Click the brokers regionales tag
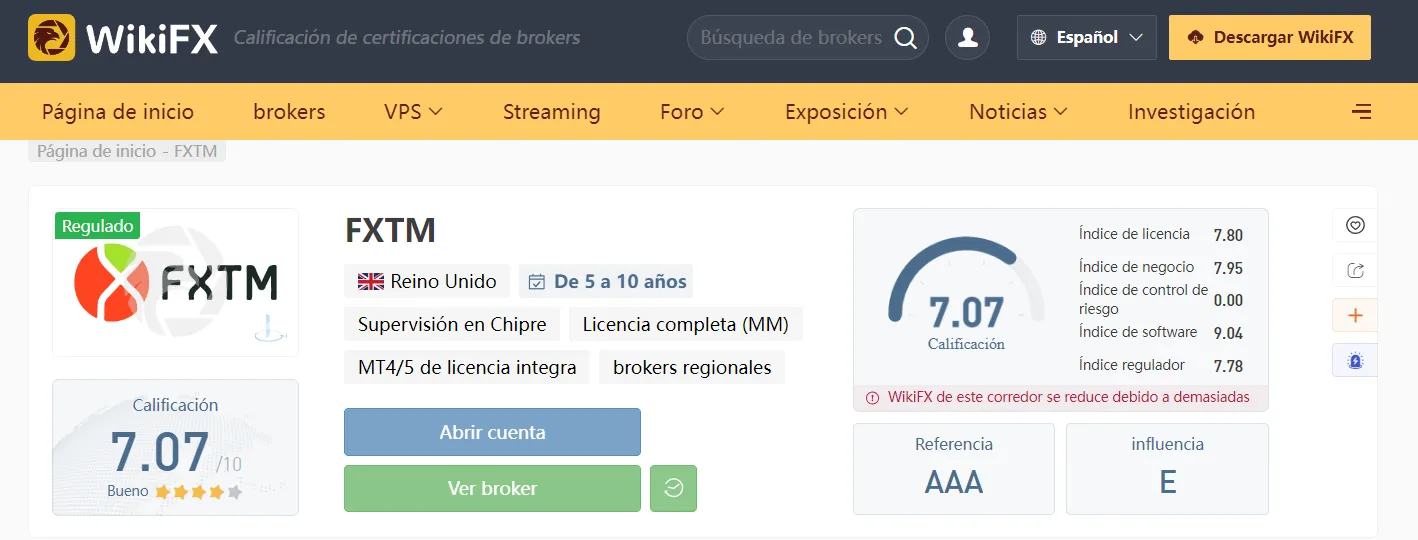1418x540 pixels. click(692, 367)
